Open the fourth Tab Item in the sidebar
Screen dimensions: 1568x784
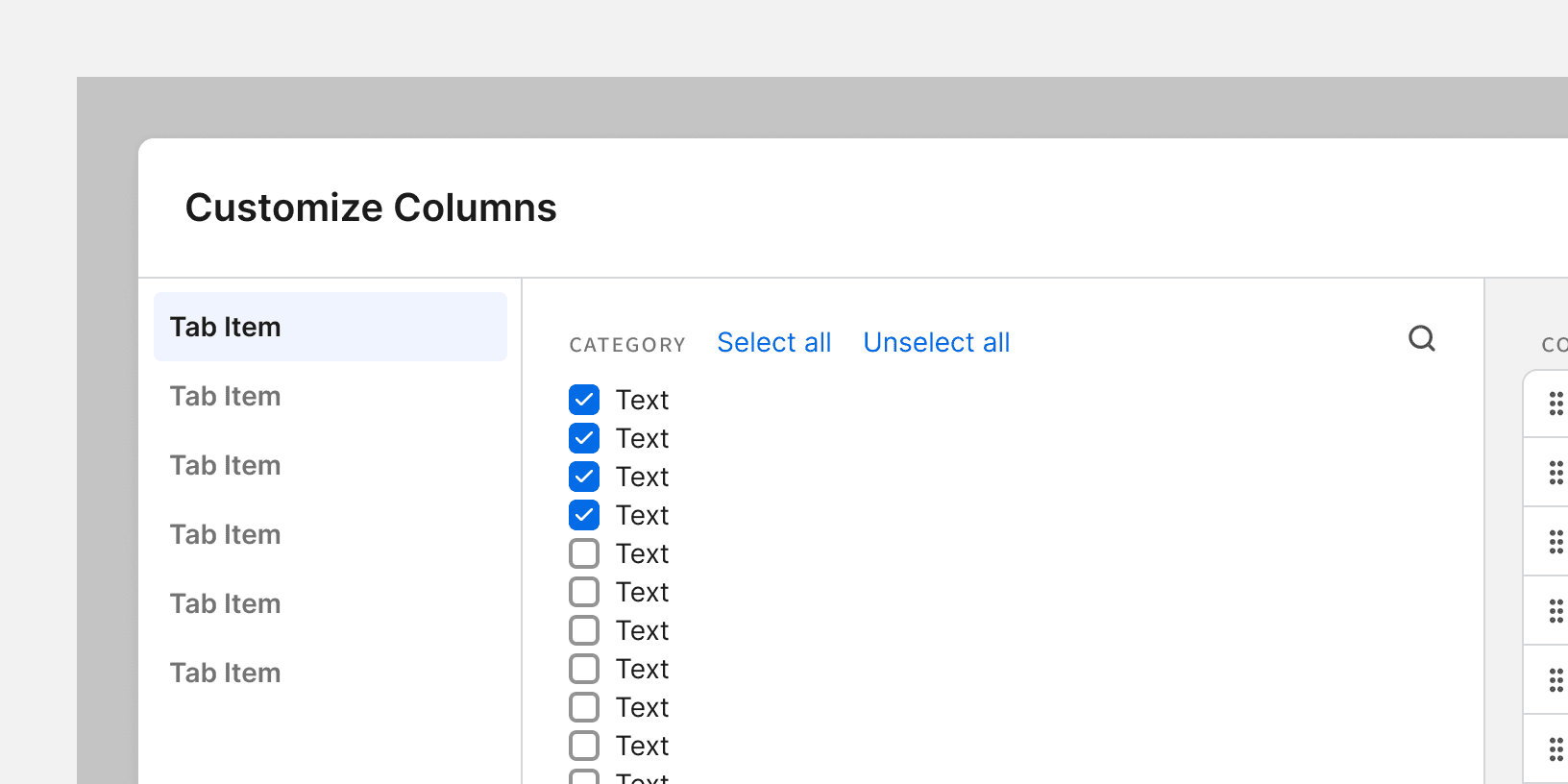[x=226, y=534]
